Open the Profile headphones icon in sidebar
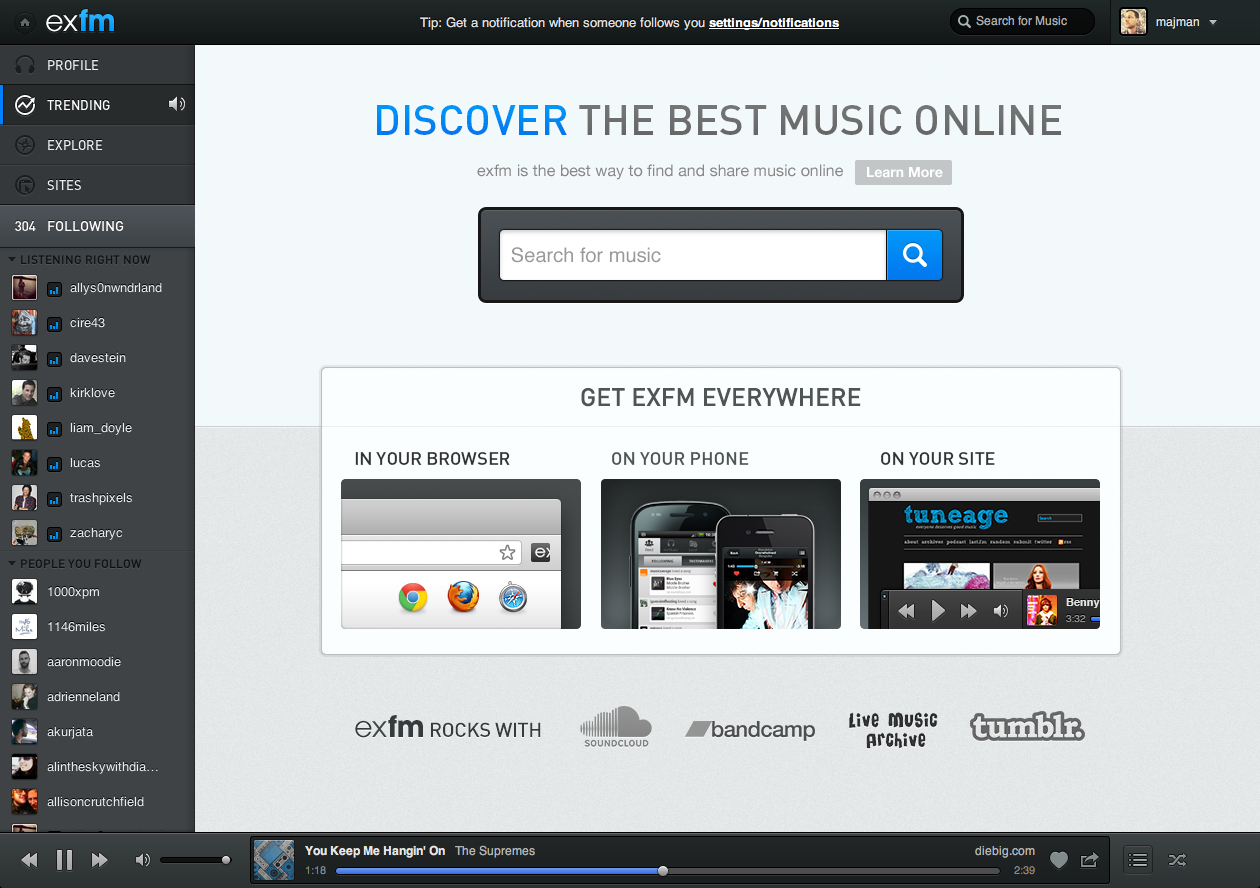The width and height of the screenshot is (1260, 888). click(26, 65)
